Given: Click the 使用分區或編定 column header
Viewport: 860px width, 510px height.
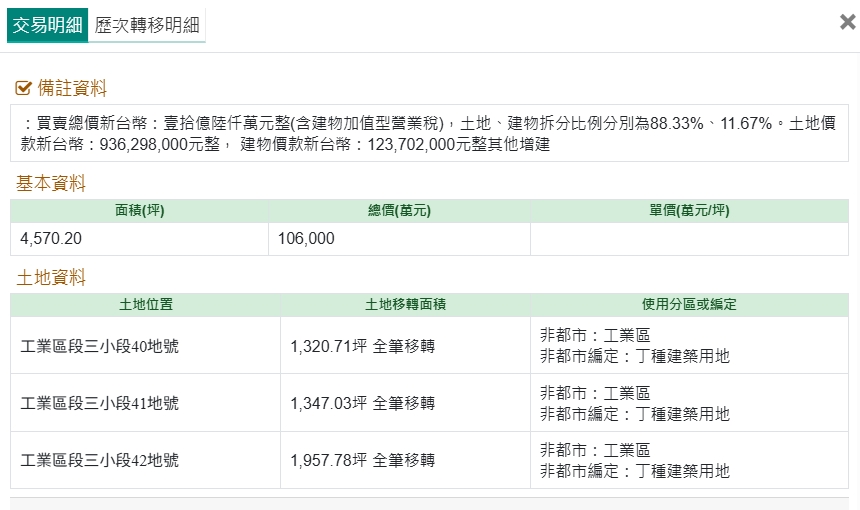Looking at the screenshot, I should tap(689, 305).
